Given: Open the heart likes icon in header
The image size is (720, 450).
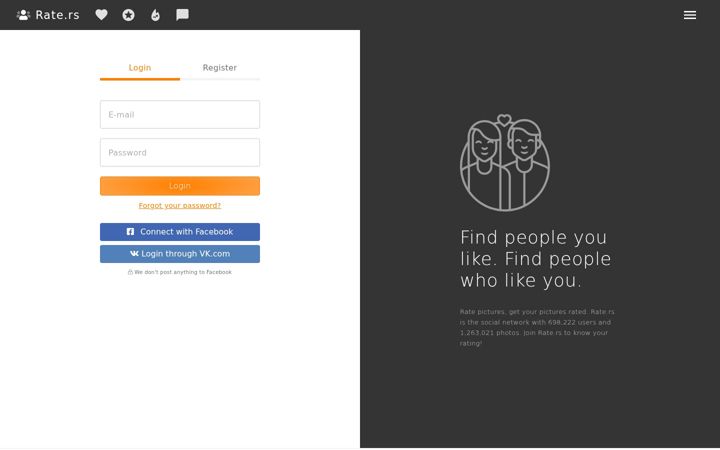Looking at the screenshot, I should point(101,15).
